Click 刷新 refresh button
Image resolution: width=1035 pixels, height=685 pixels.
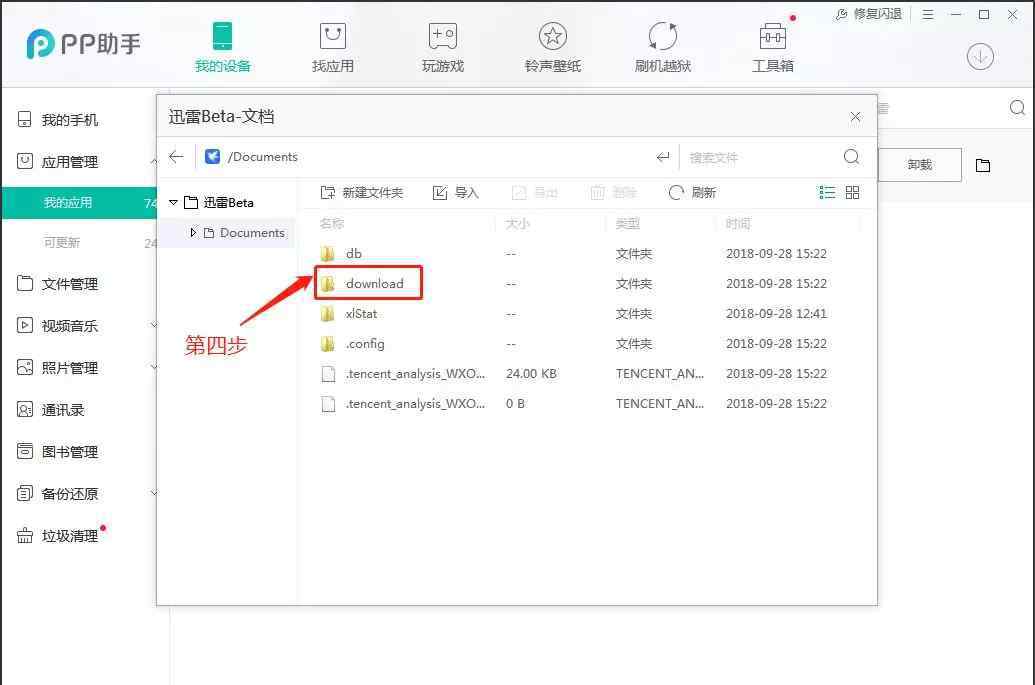pyautogui.click(x=692, y=193)
